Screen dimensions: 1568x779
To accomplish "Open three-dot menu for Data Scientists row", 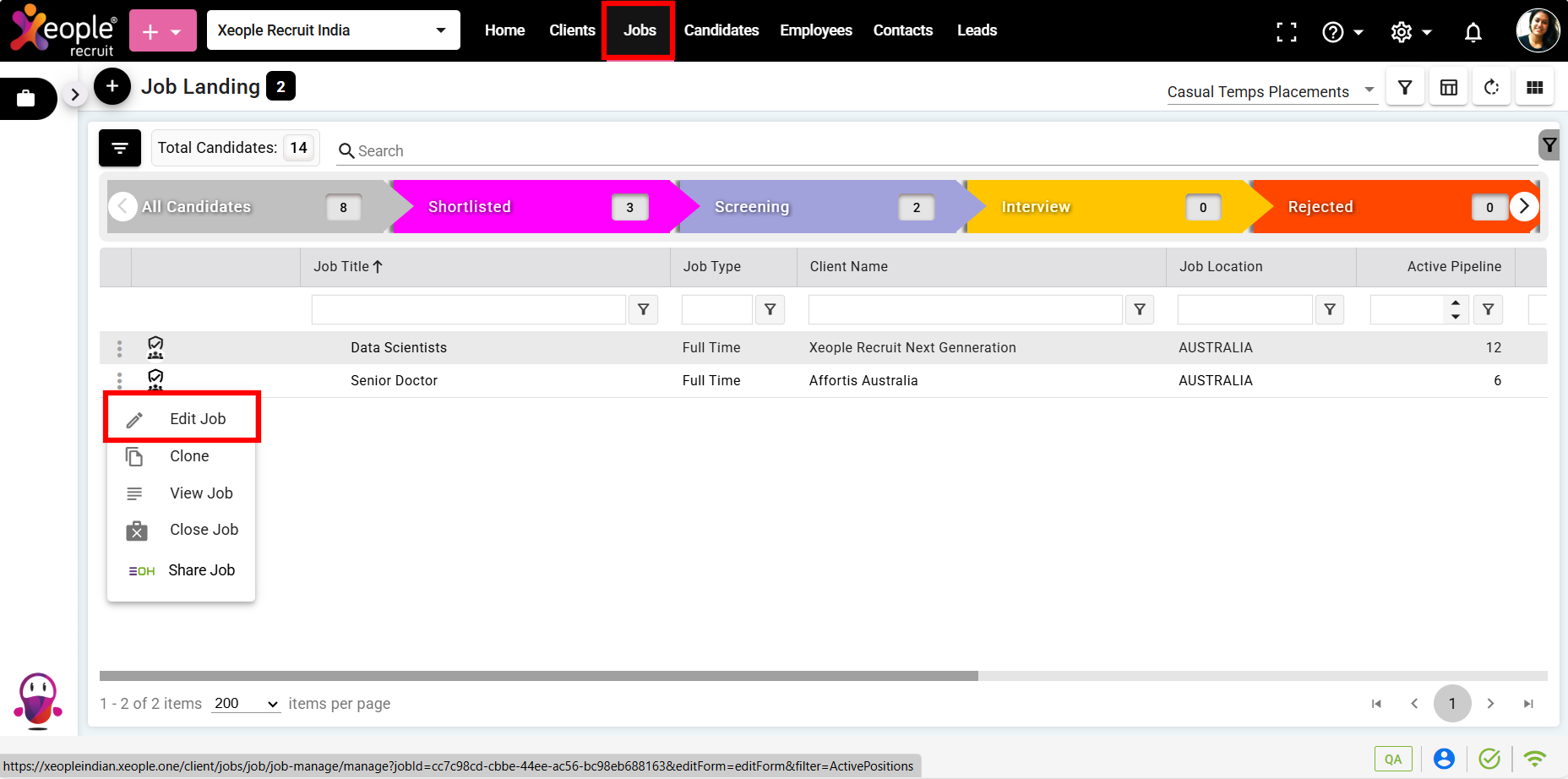I will (119, 348).
